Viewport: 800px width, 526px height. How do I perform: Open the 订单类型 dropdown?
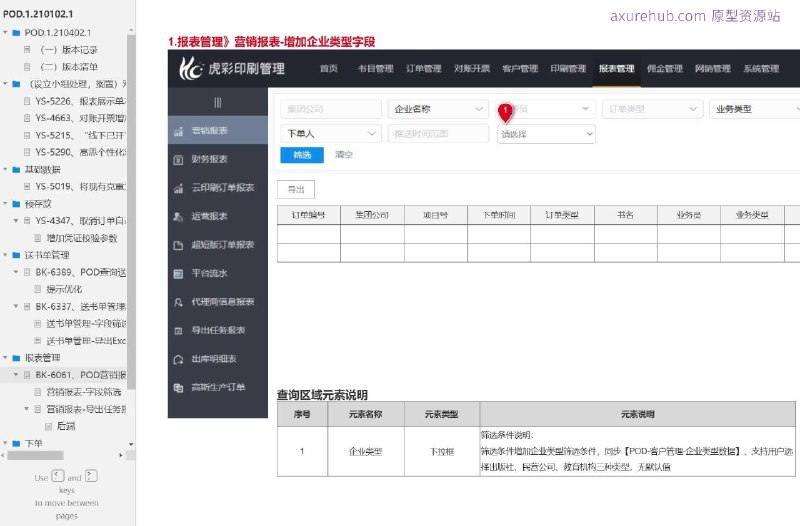pyautogui.click(x=653, y=109)
